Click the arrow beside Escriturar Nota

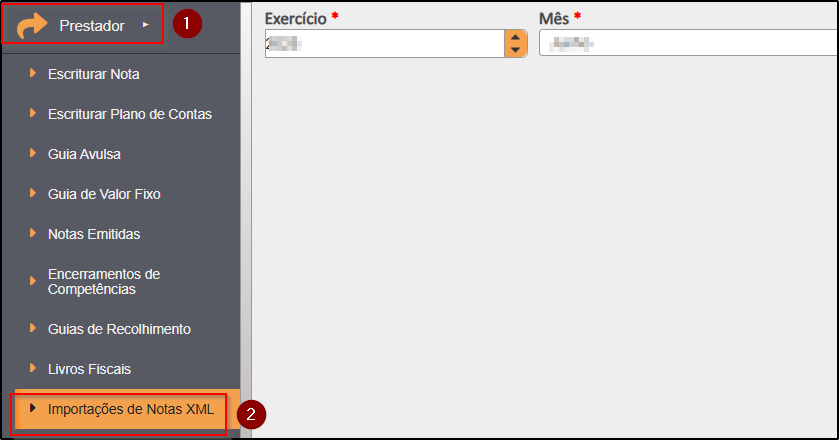[x=33, y=73]
